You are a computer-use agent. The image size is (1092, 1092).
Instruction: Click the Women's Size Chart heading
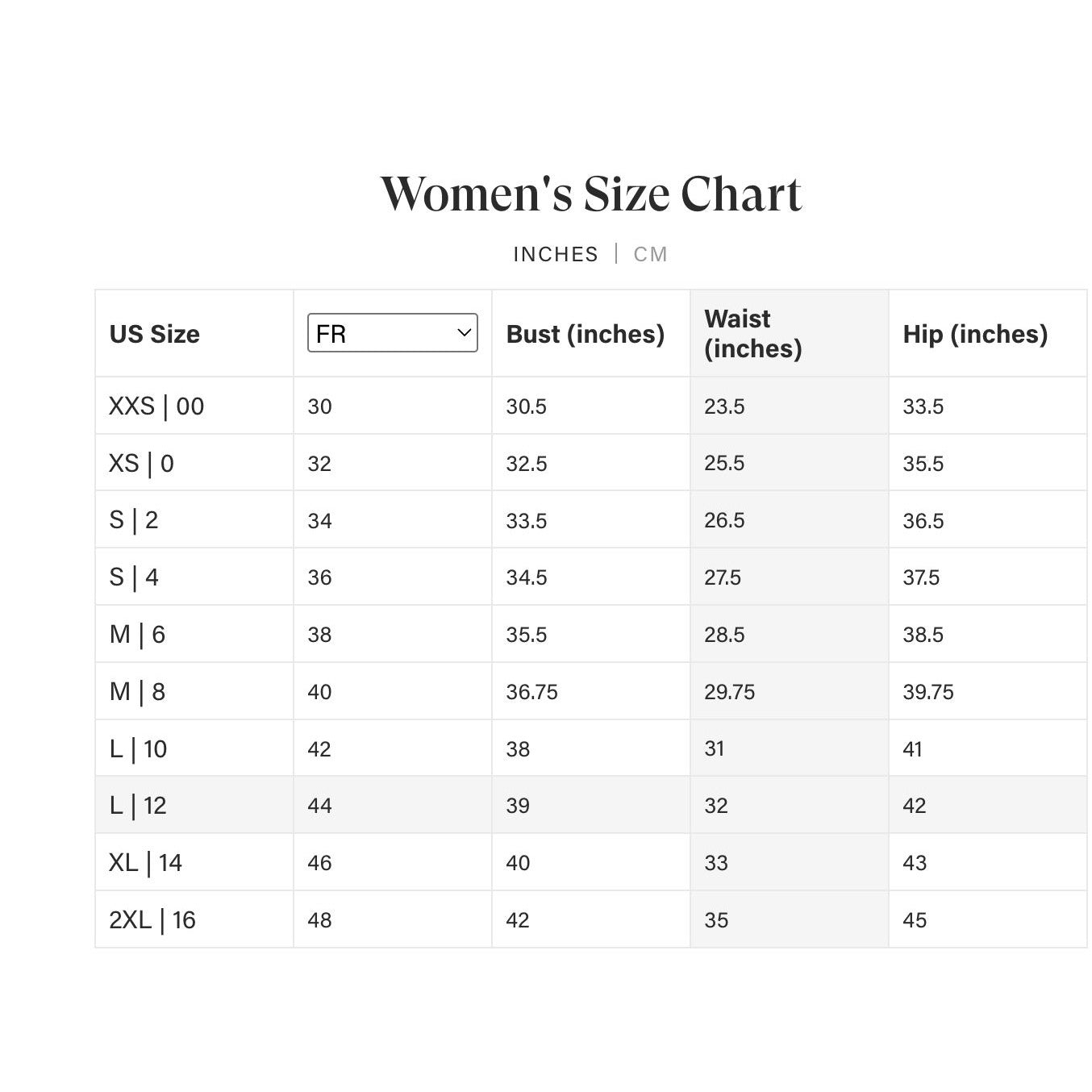coord(591,194)
